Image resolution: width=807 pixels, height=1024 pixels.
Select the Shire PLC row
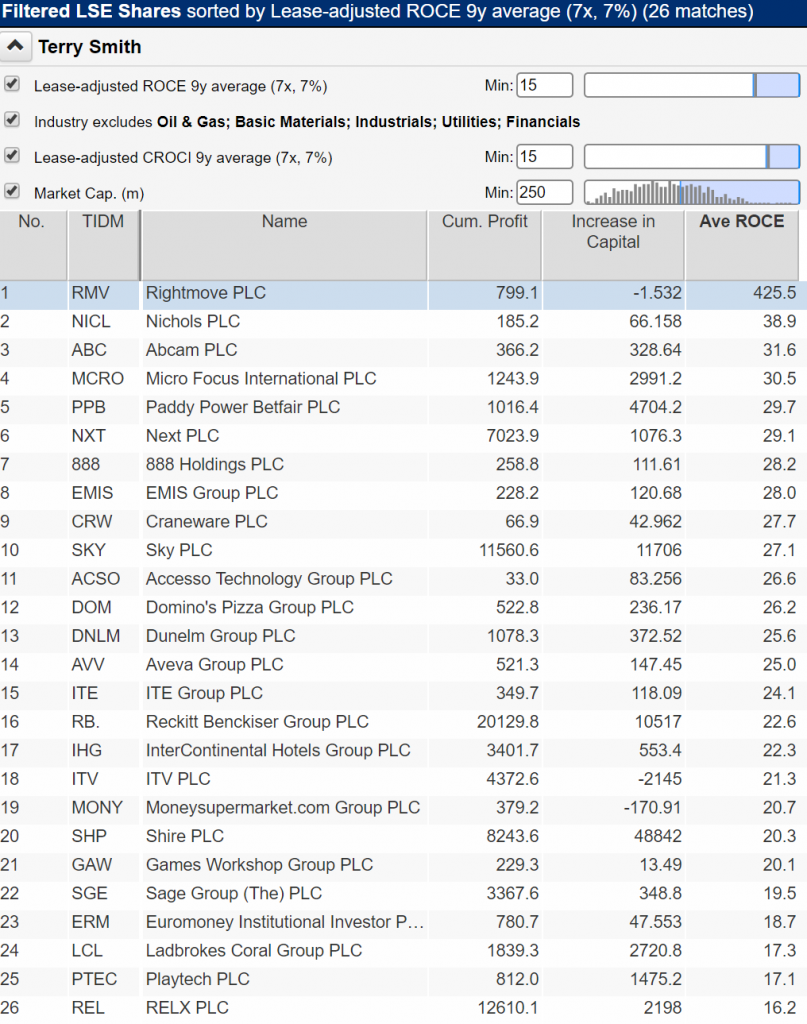pos(404,837)
